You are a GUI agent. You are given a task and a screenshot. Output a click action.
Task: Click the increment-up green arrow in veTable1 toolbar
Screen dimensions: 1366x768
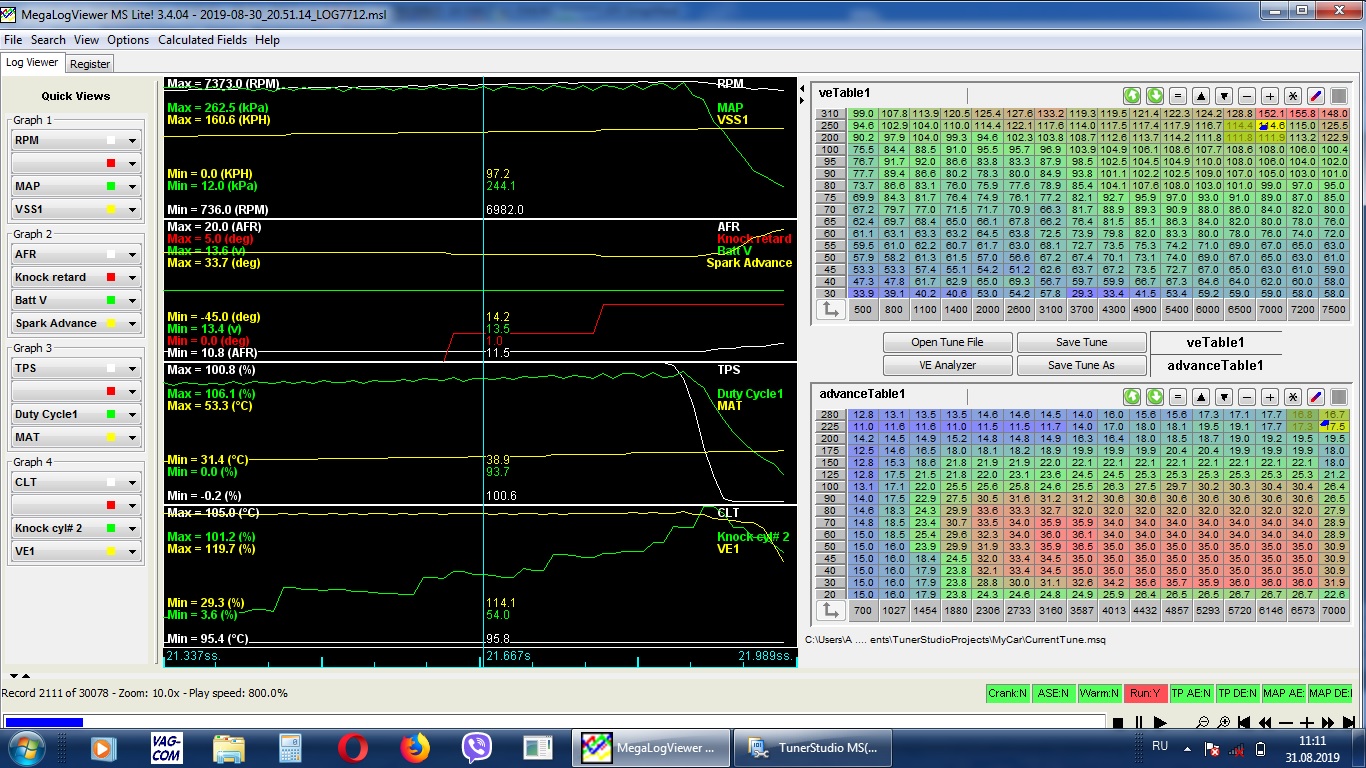click(x=1132, y=96)
